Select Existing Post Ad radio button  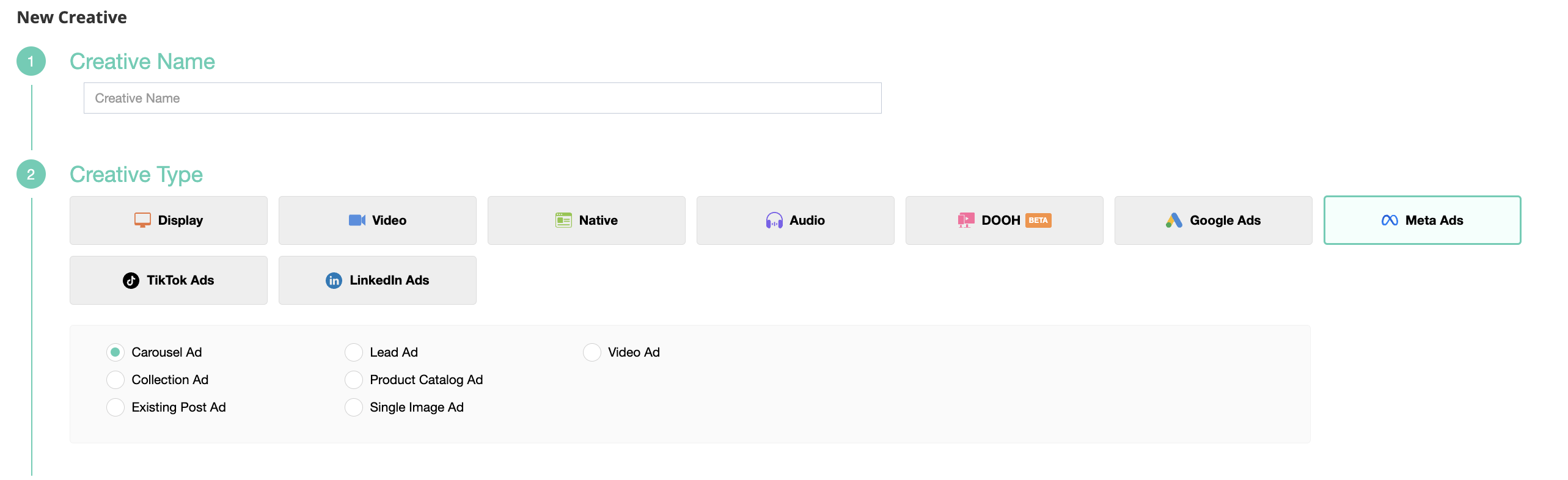[x=115, y=407]
